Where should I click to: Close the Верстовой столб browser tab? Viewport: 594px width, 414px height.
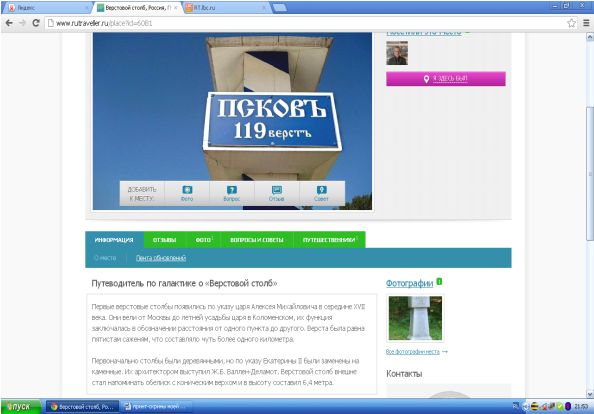175,8
